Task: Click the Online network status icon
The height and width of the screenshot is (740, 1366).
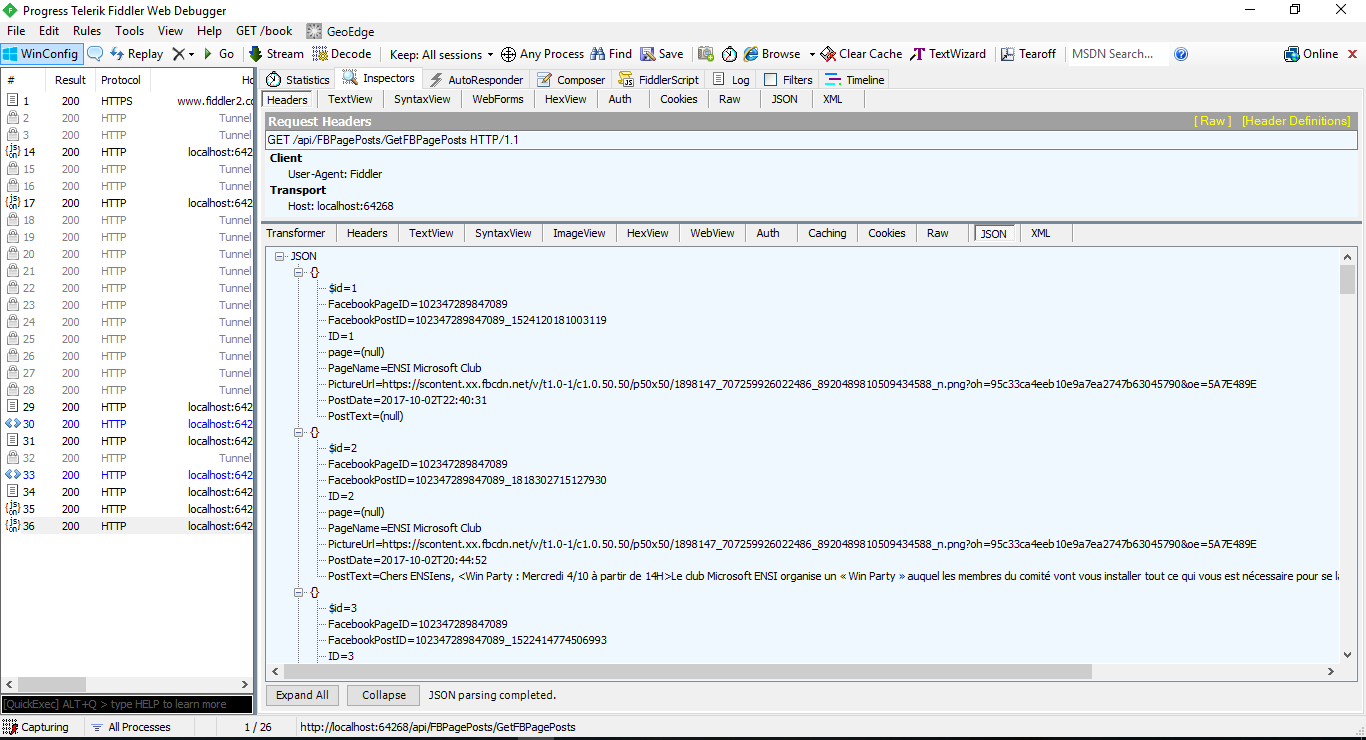Action: pos(1292,54)
